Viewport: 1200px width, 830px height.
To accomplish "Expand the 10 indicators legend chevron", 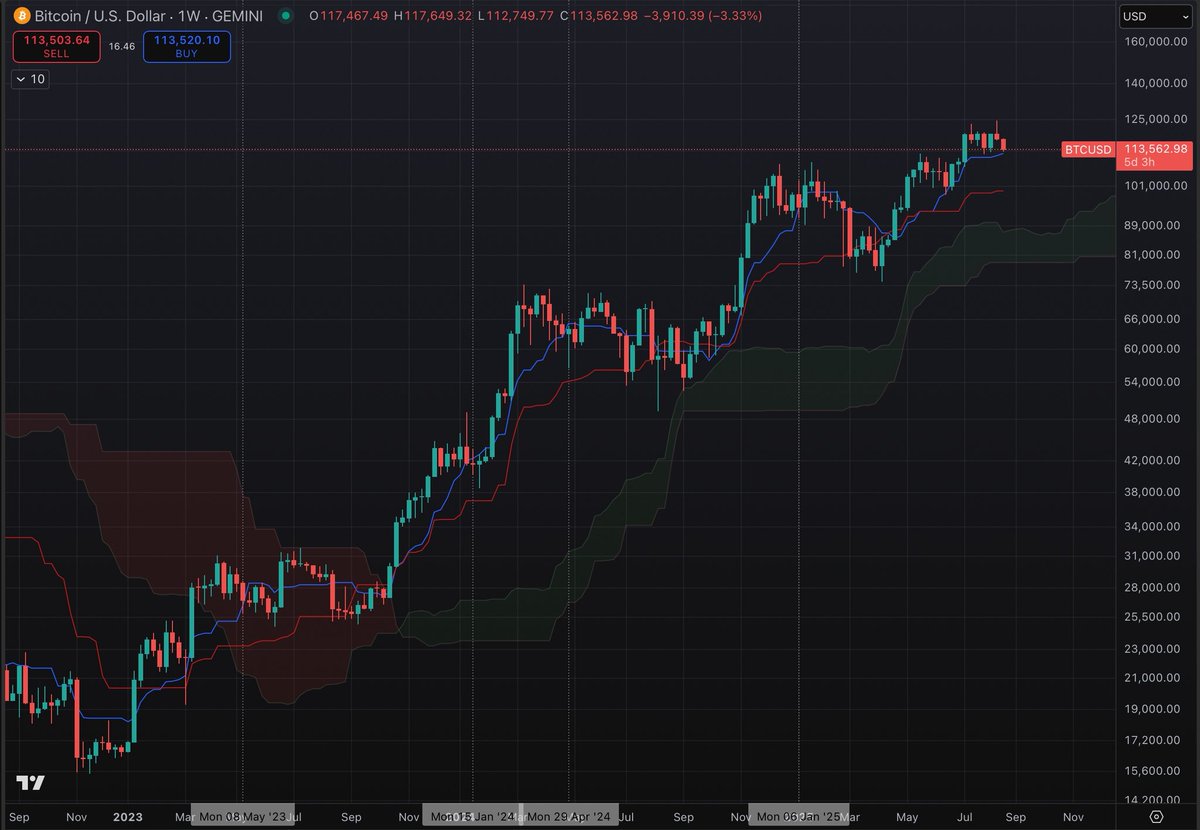I will coord(22,79).
